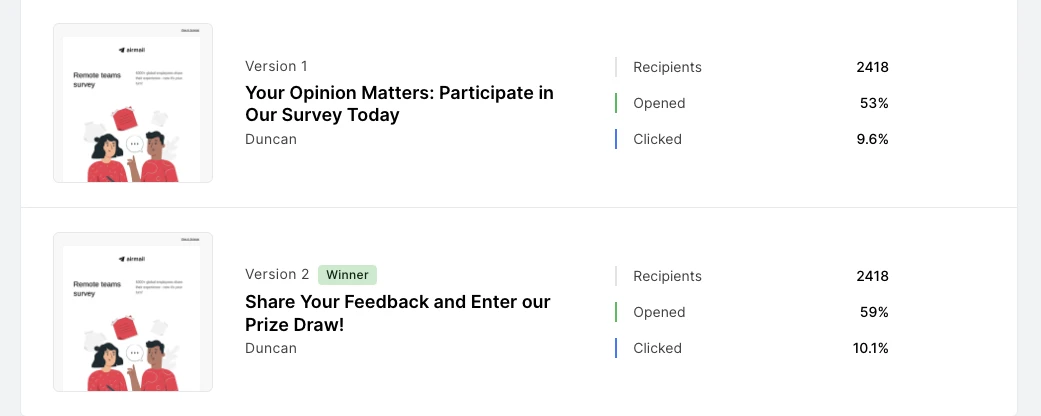The height and width of the screenshot is (416, 1041).
Task: Click the sender name Duncan under Version 1
Action: (x=271, y=139)
